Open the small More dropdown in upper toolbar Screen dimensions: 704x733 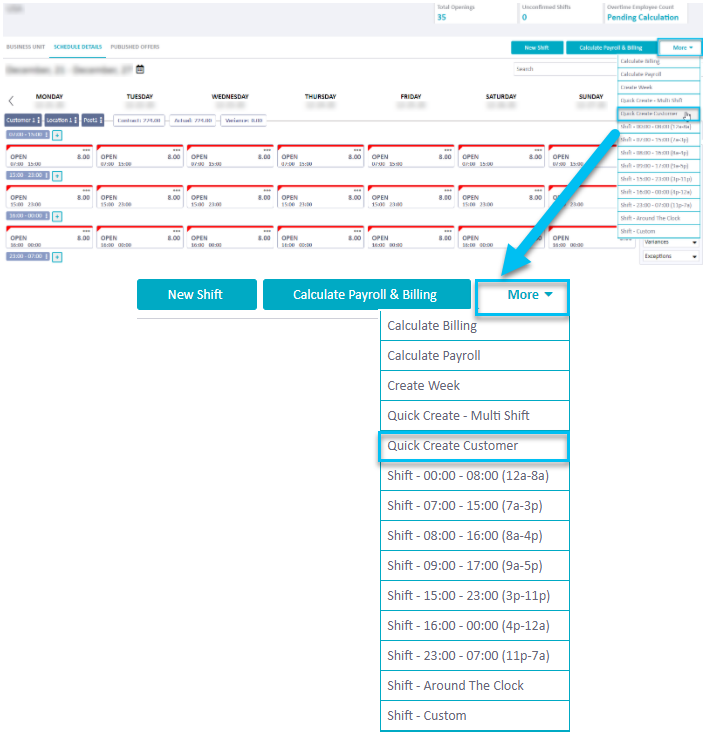click(680, 47)
